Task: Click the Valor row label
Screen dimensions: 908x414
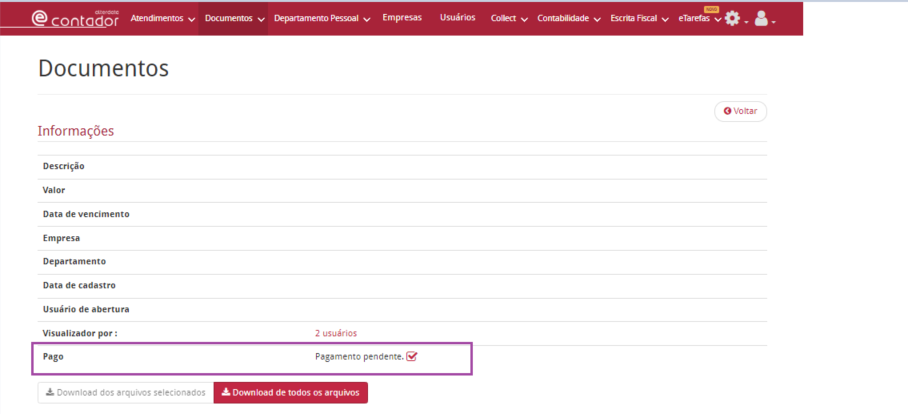Action: pos(54,190)
